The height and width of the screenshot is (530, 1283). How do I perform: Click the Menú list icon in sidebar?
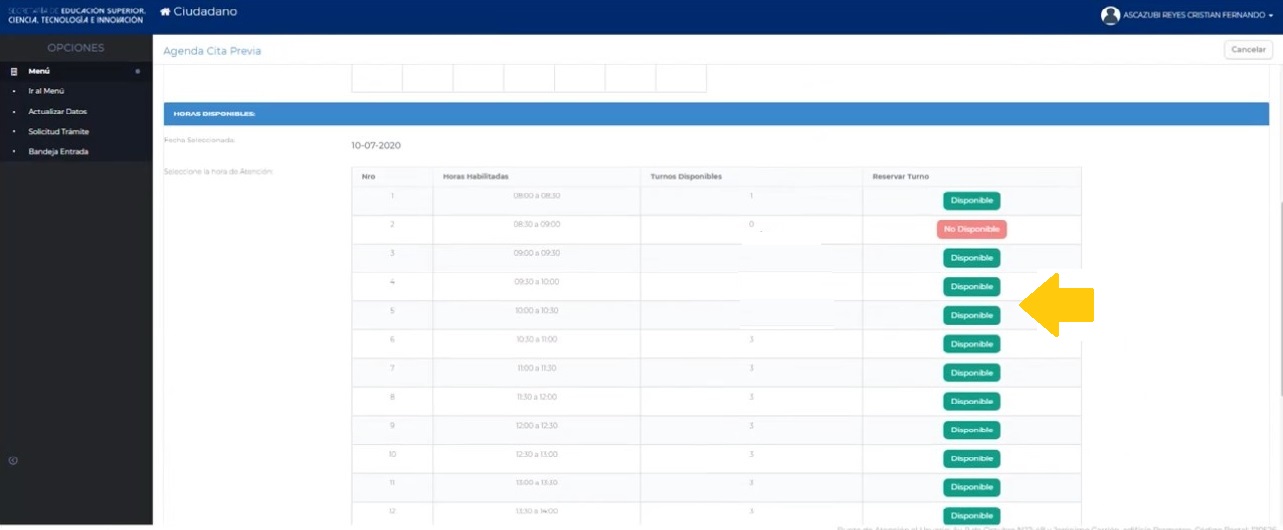pyautogui.click(x=14, y=72)
